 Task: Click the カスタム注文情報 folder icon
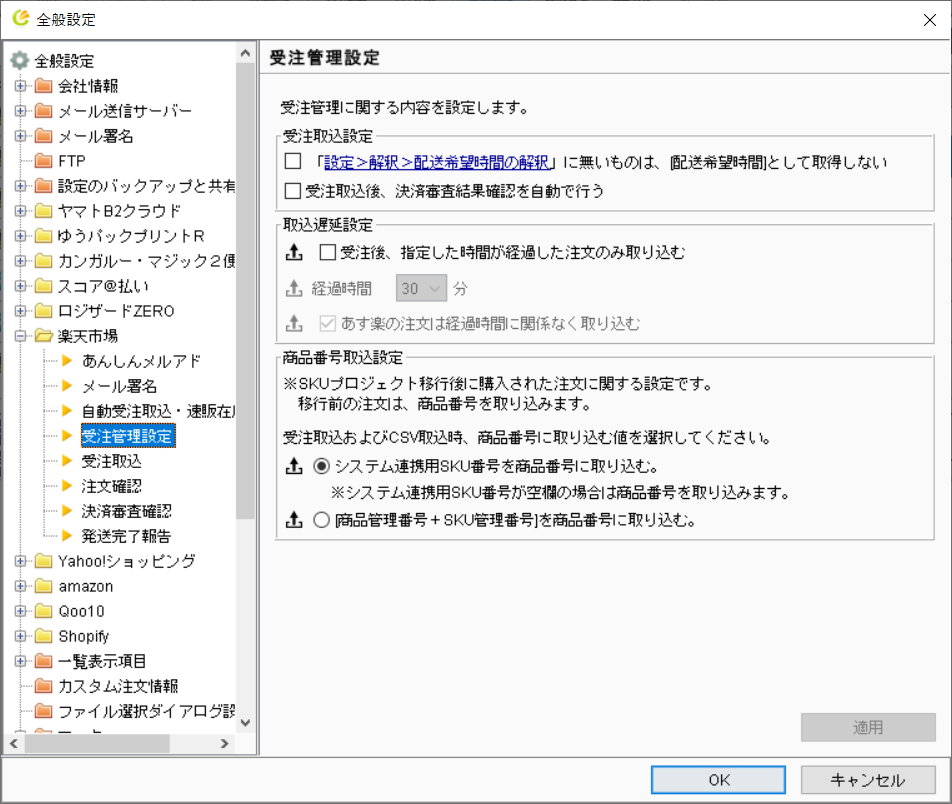click(43, 686)
